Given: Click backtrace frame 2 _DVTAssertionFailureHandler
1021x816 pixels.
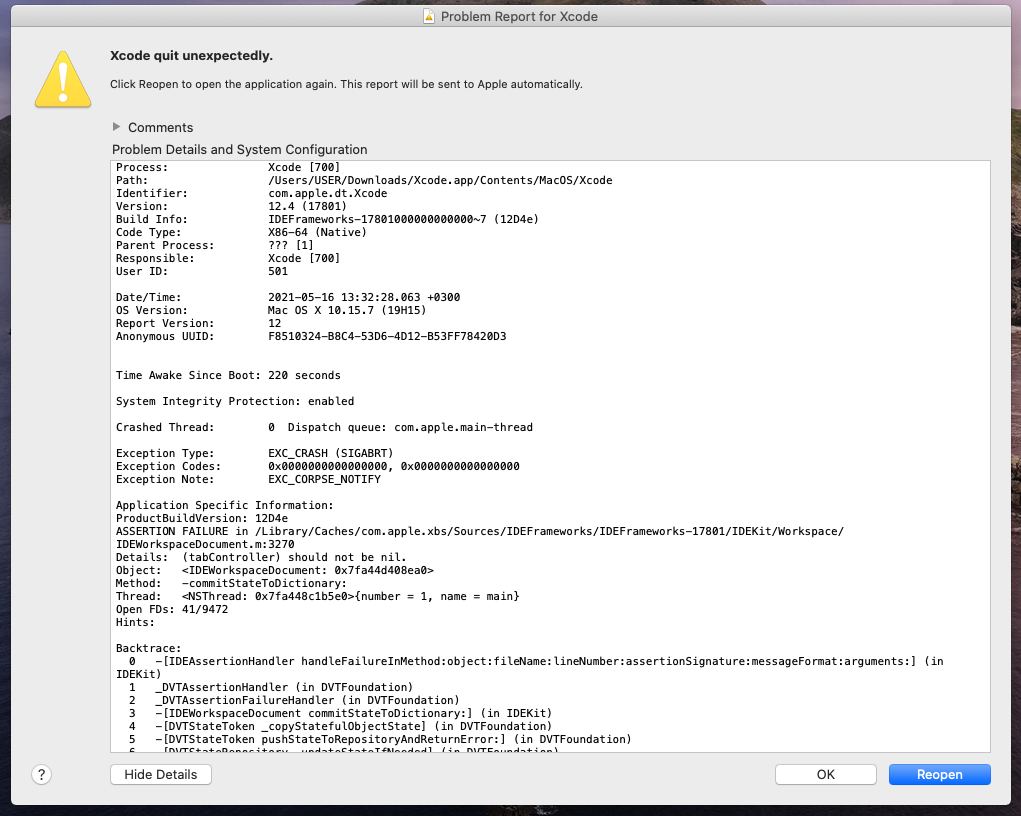Looking at the screenshot, I should tap(294, 701).
